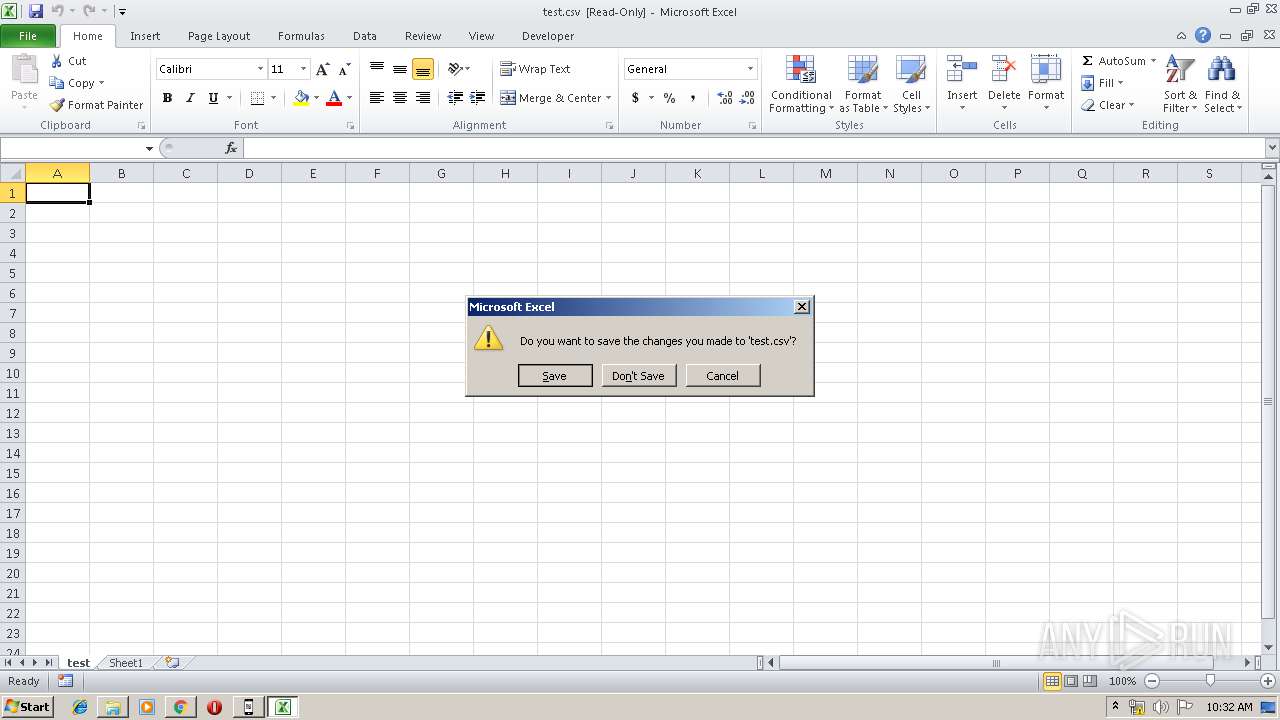The height and width of the screenshot is (720, 1280).
Task: Click the Decrease Indent icon
Action: (x=455, y=98)
